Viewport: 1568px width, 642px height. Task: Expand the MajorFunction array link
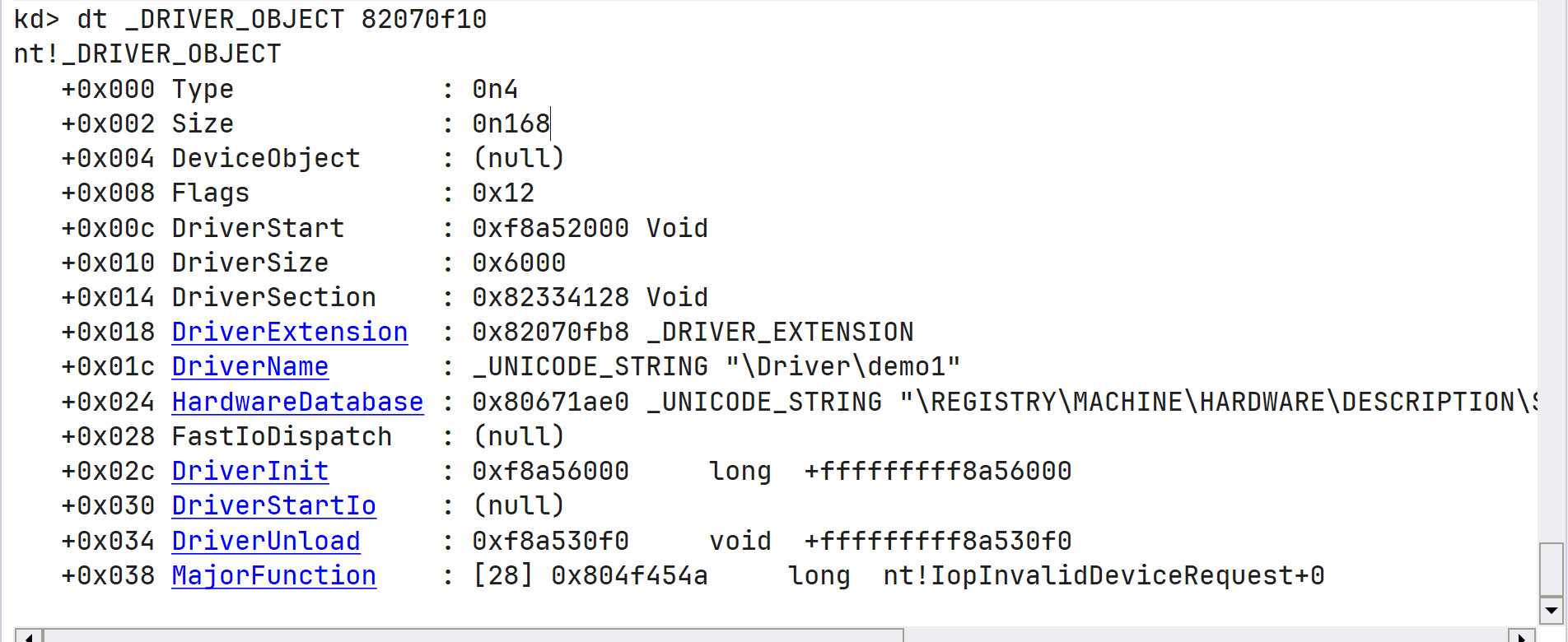point(274,575)
